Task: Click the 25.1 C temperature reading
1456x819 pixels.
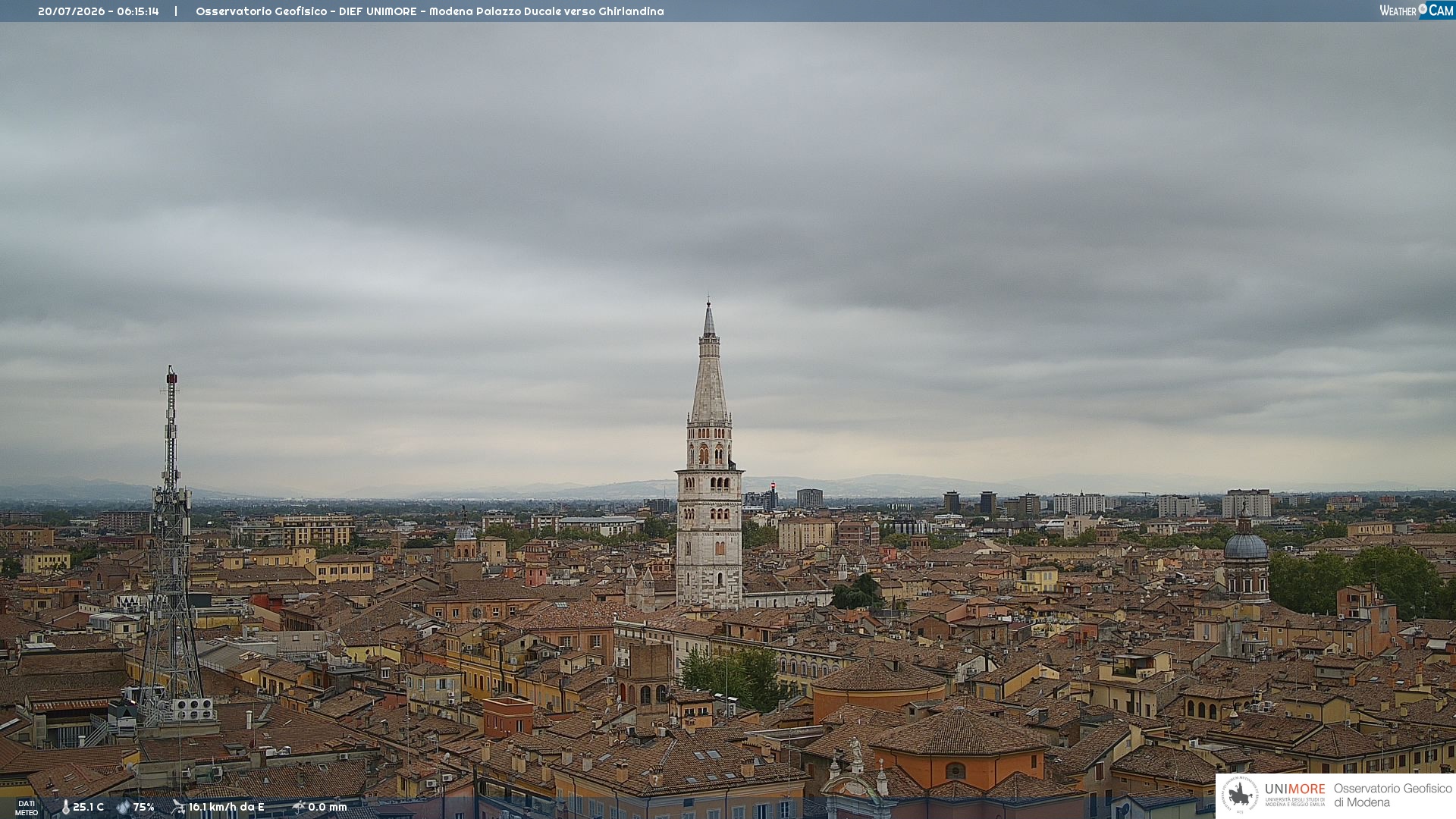Action: (88, 807)
